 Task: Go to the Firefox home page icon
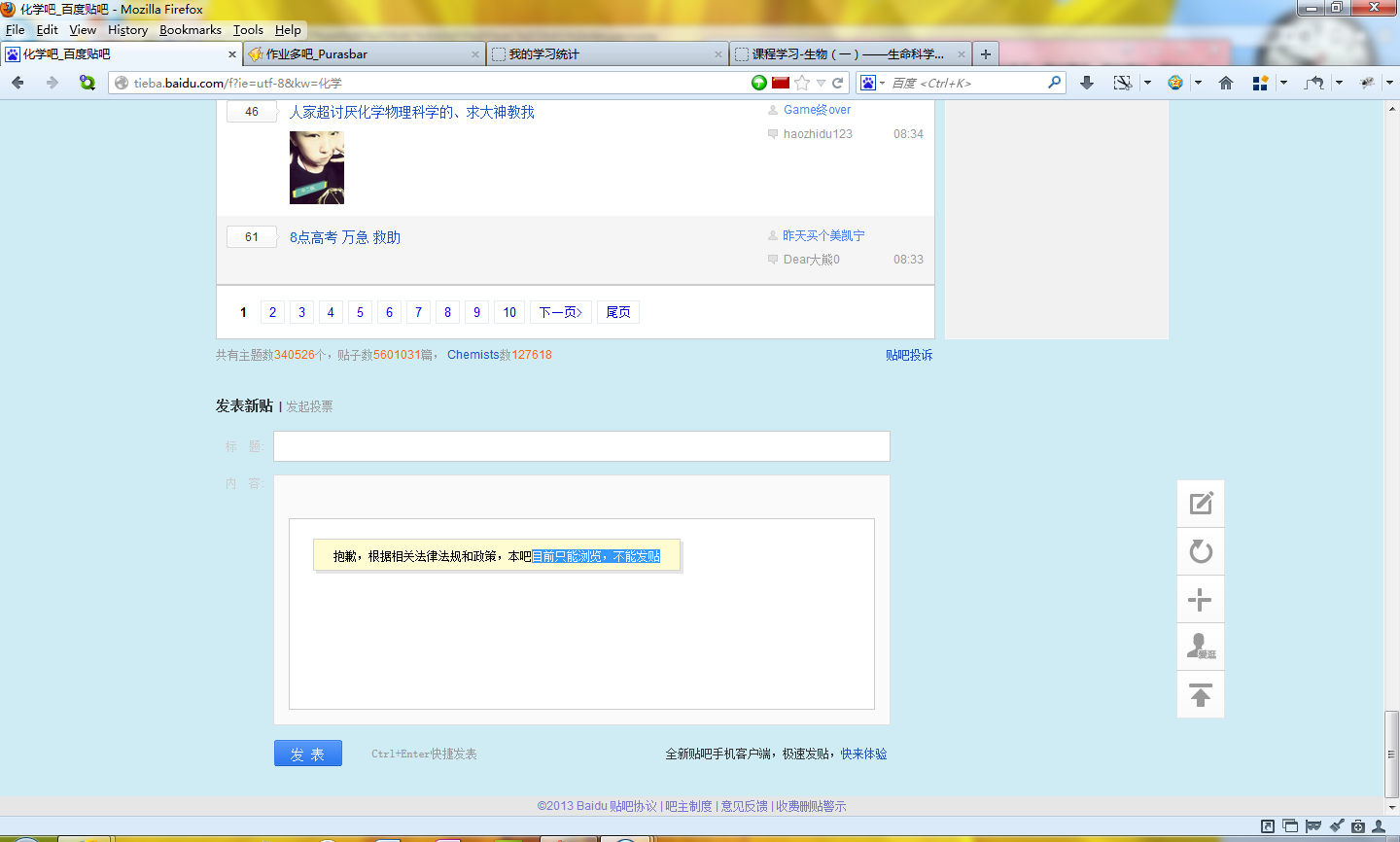[1226, 84]
